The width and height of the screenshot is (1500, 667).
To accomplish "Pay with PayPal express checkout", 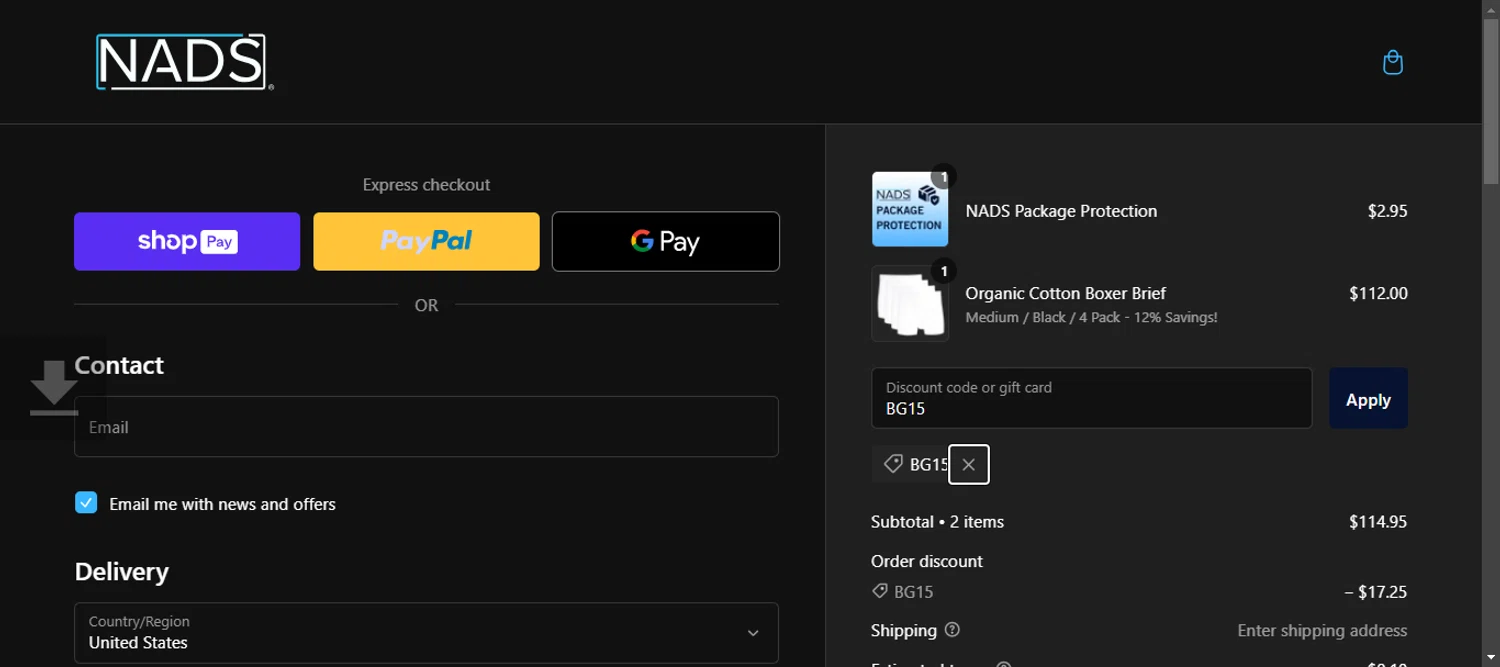I will (426, 241).
